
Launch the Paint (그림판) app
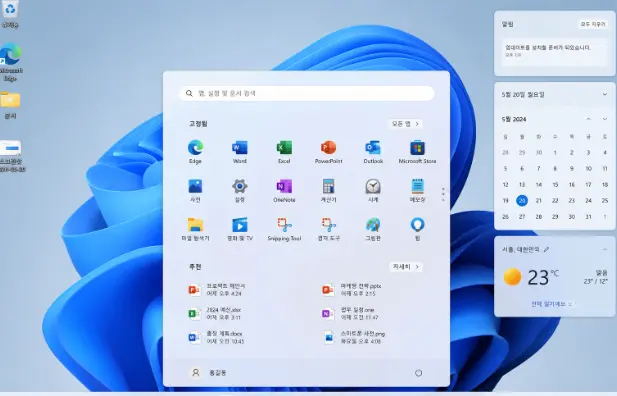point(373,229)
